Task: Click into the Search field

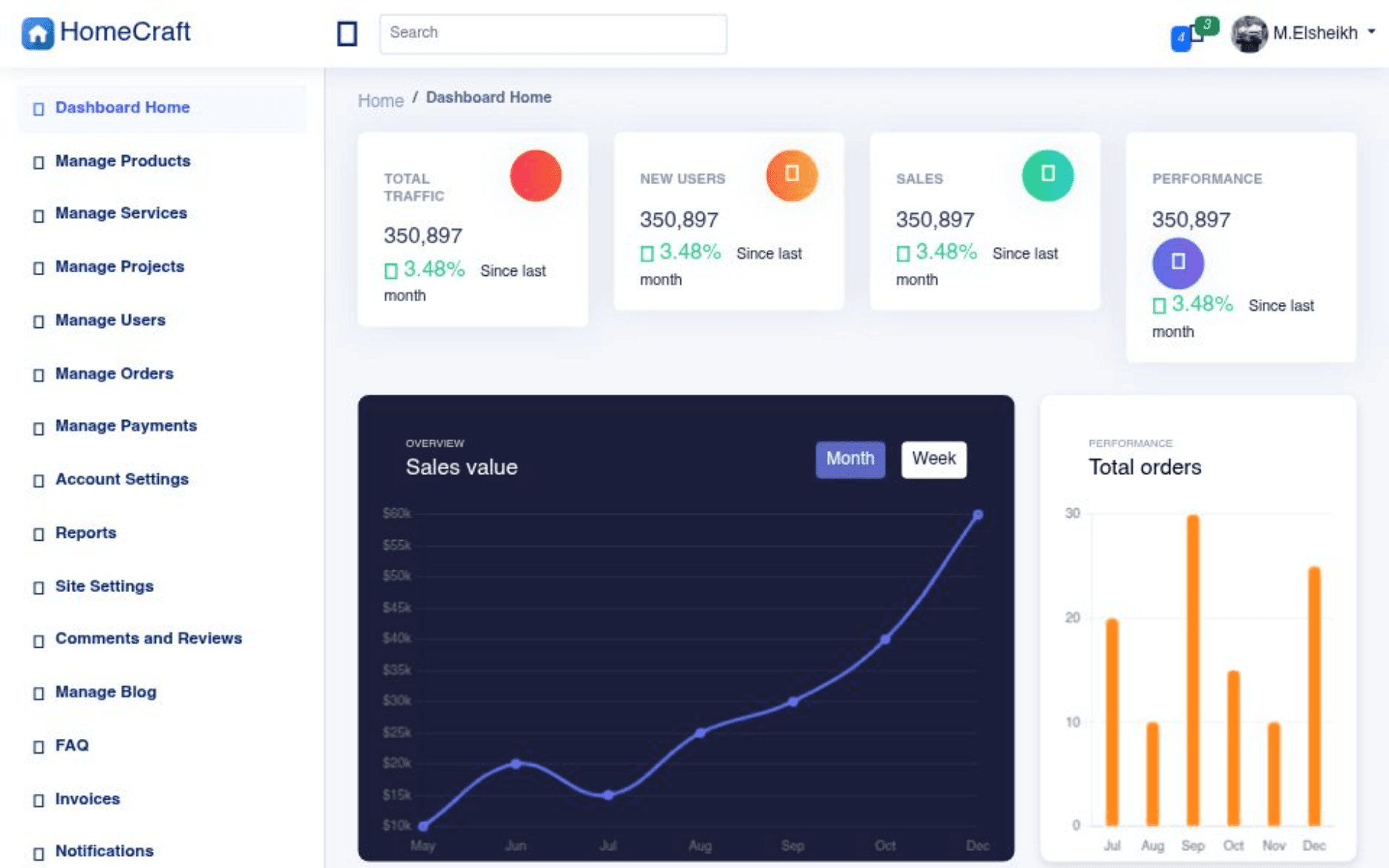Action: pos(553,33)
